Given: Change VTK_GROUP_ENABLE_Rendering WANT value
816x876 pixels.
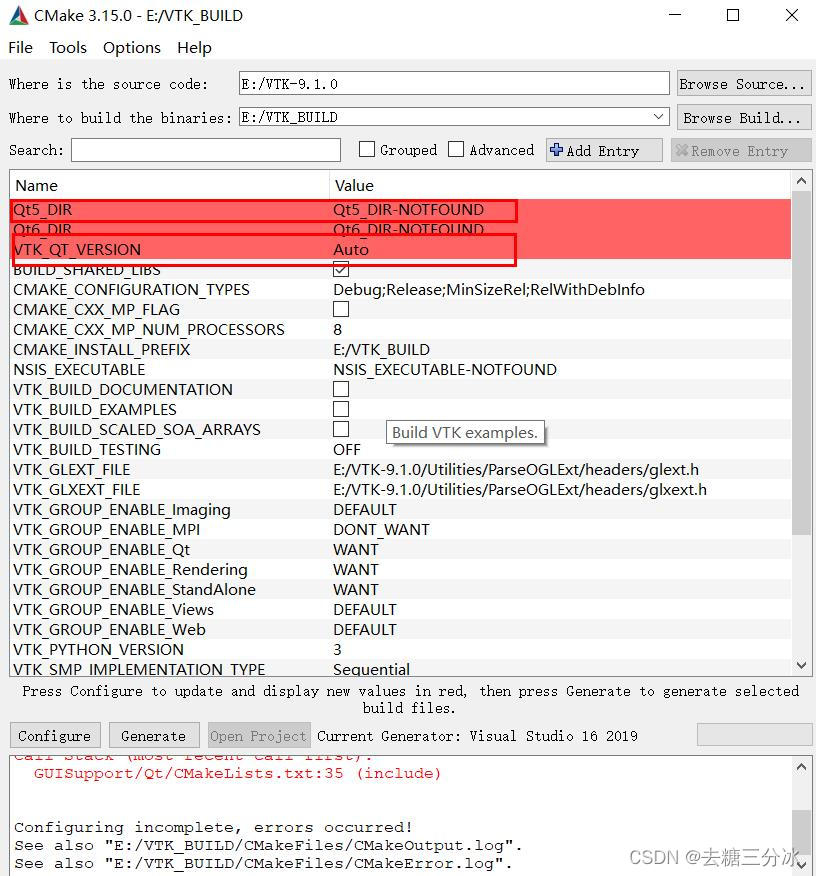Looking at the screenshot, I should (x=356, y=570).
